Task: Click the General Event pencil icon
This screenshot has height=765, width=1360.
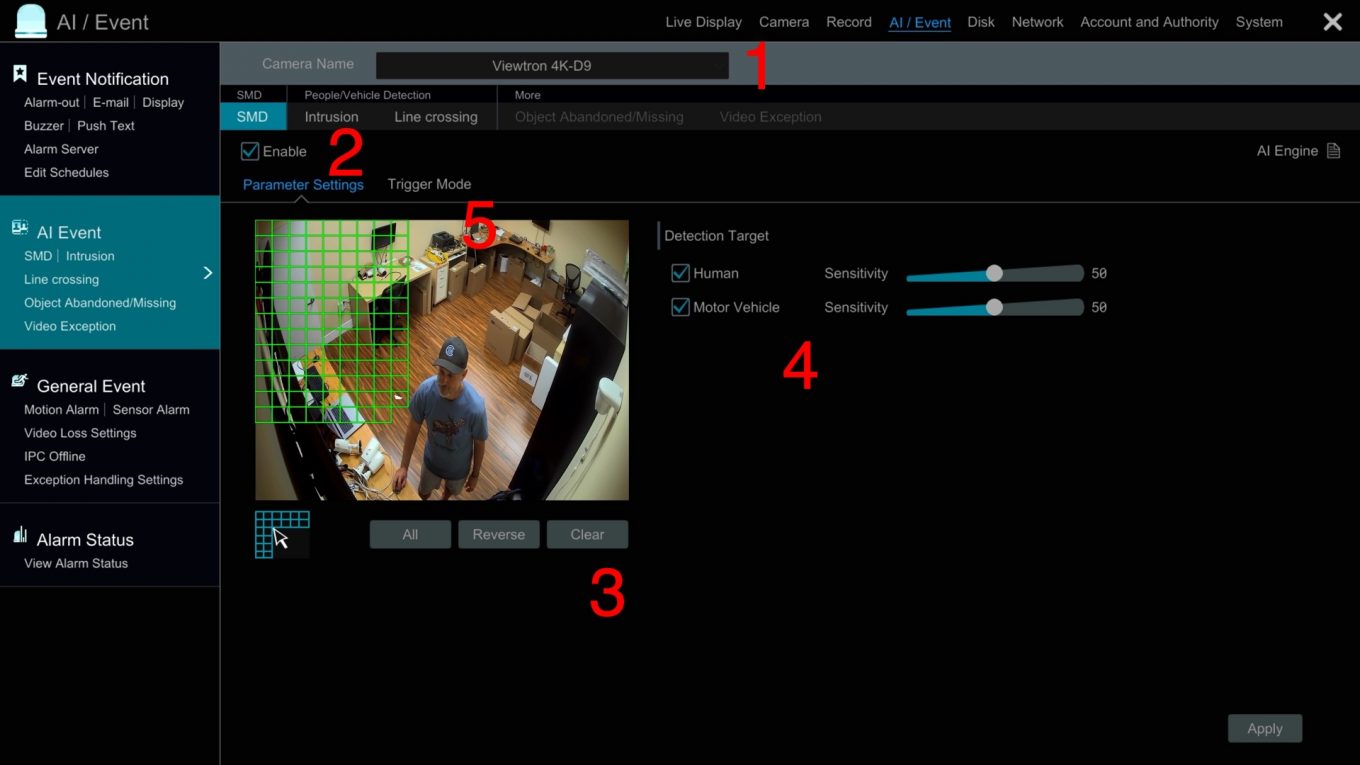Action: click(x=17, y=380)
